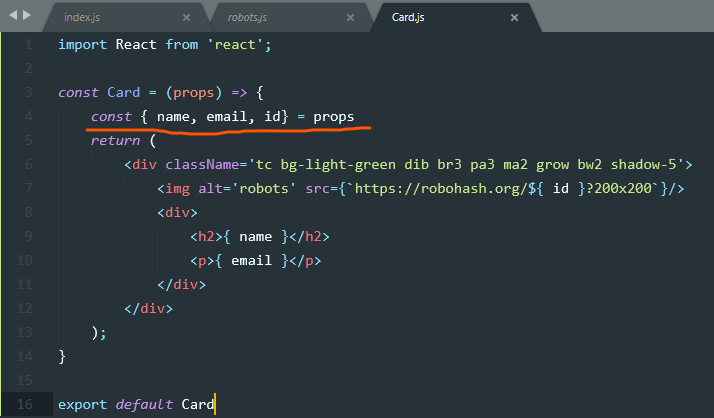Image resolution: width=714 pixels, height=418 pixels.
Task: Click the 'react' string on line 1
Action: 235,45
